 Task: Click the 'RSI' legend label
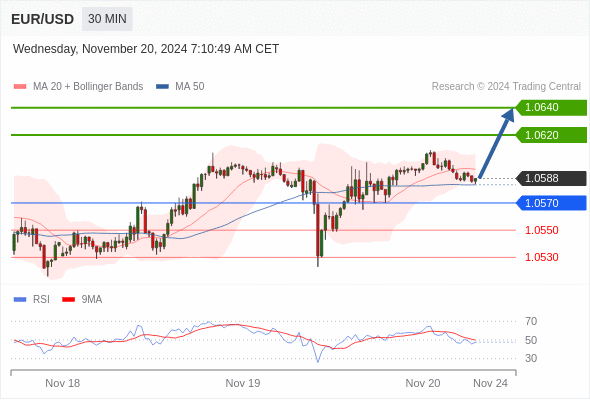[x=41, y=300]
